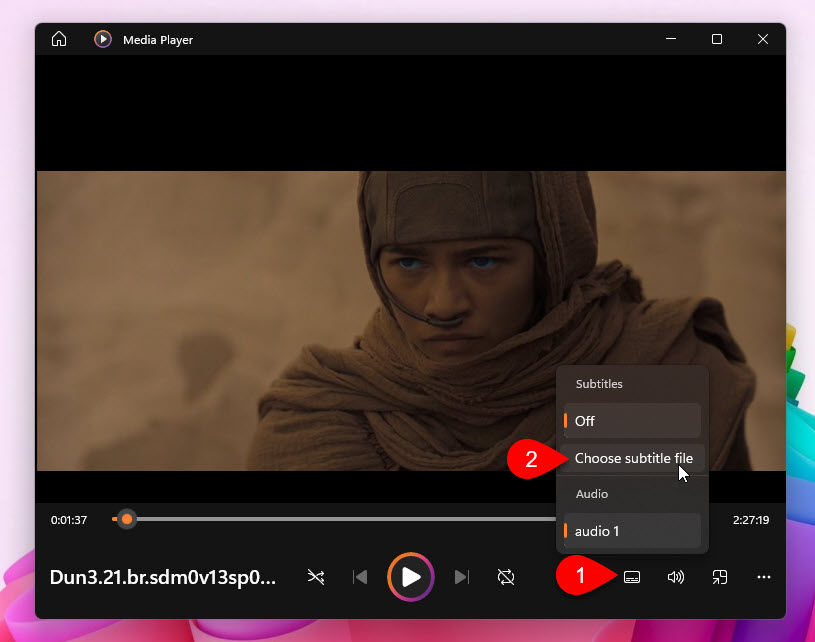Close the Media Player window

[763, 39]
